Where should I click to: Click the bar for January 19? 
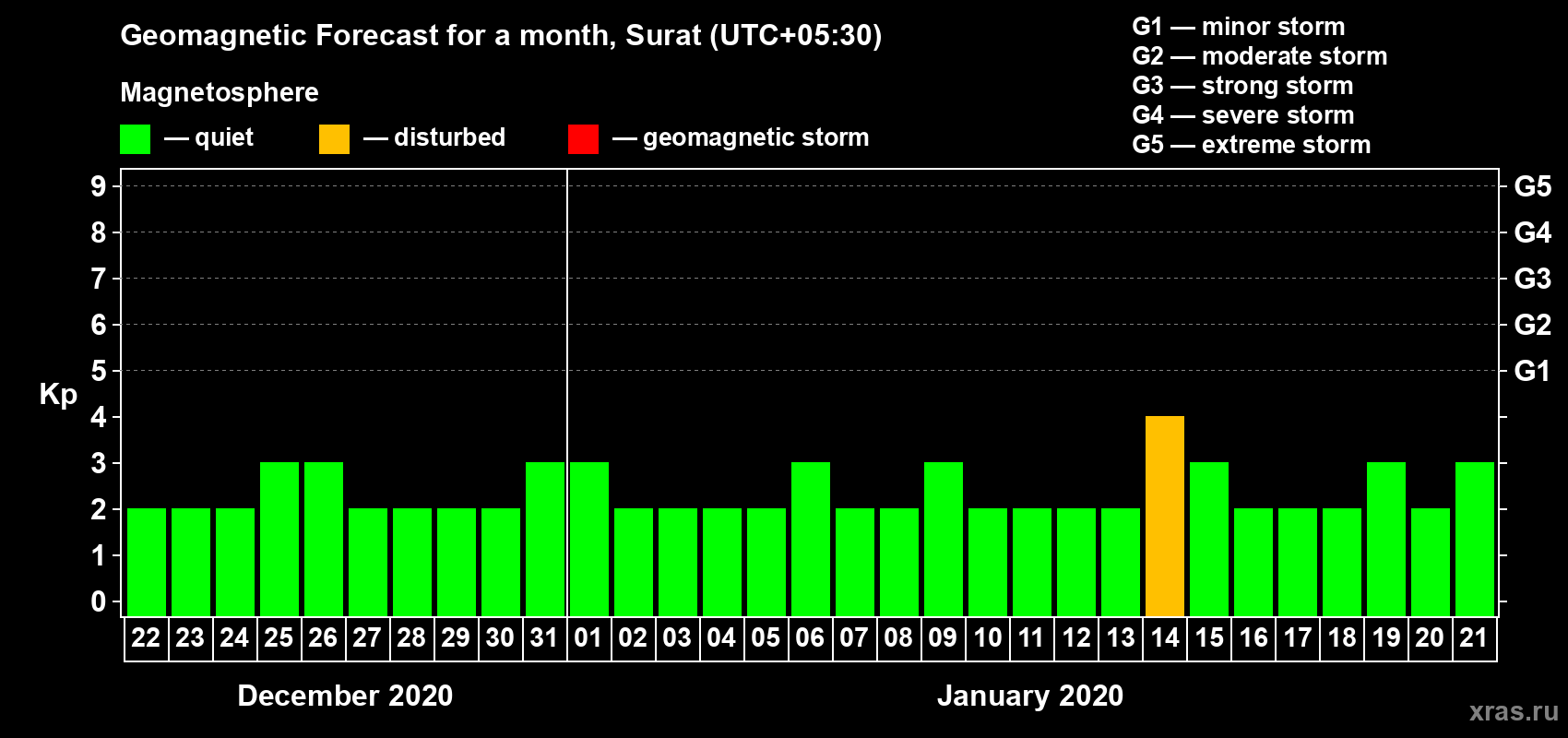click(1386, 539)
